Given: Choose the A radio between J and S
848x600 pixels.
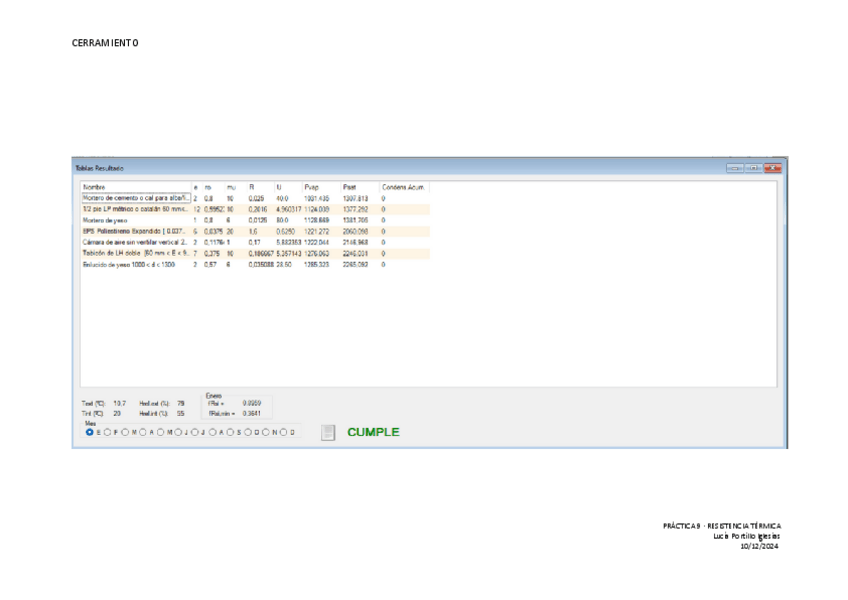Looking at the screenshot, I should point(213,432).
